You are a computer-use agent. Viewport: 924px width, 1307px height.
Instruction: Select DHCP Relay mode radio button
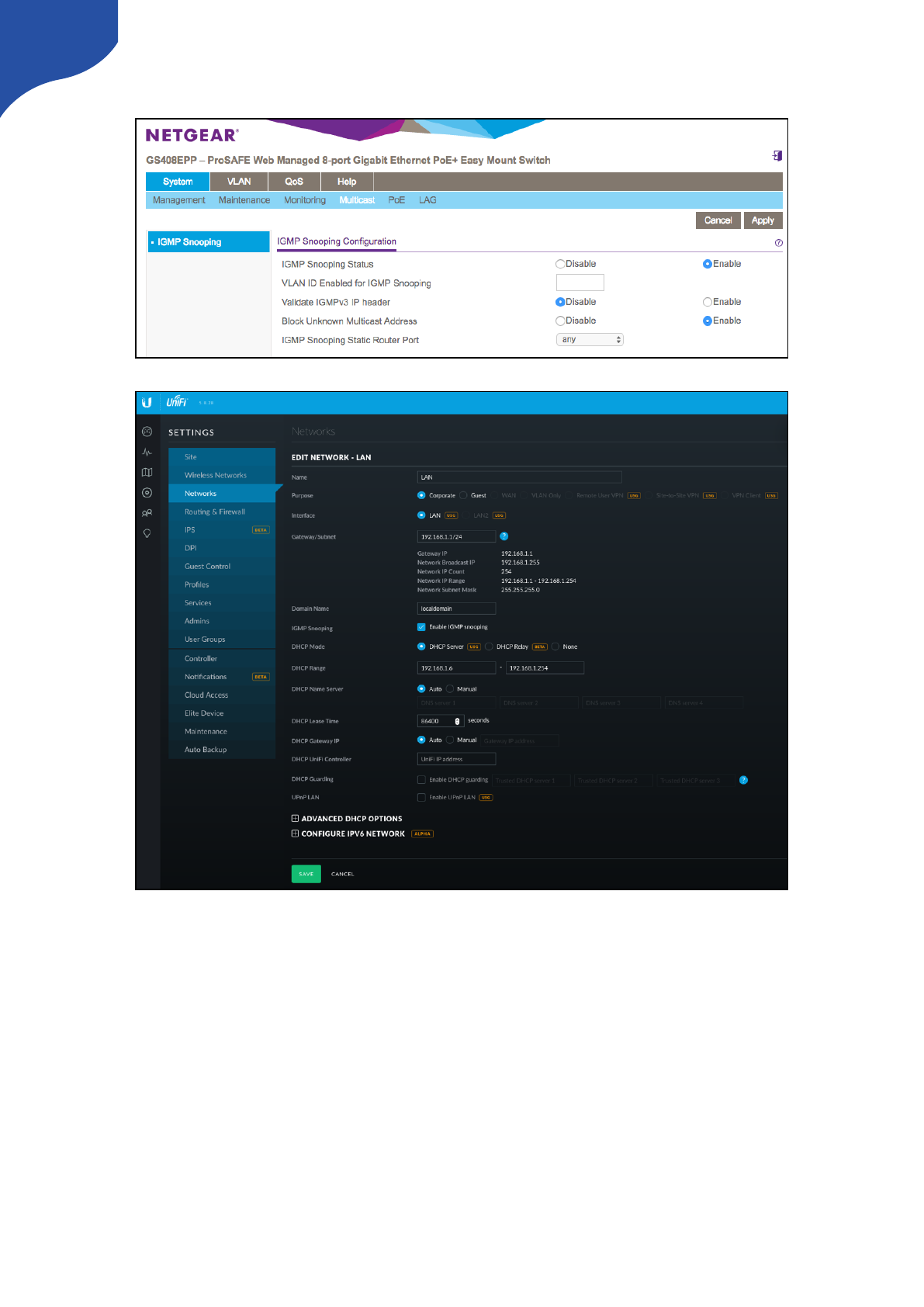(489, 647)
